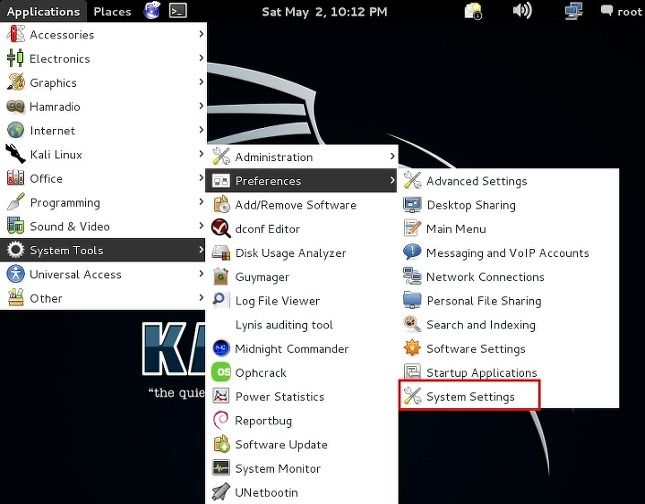
Task: Expand the Accessories submenu arrow
Action: (201, 34)
